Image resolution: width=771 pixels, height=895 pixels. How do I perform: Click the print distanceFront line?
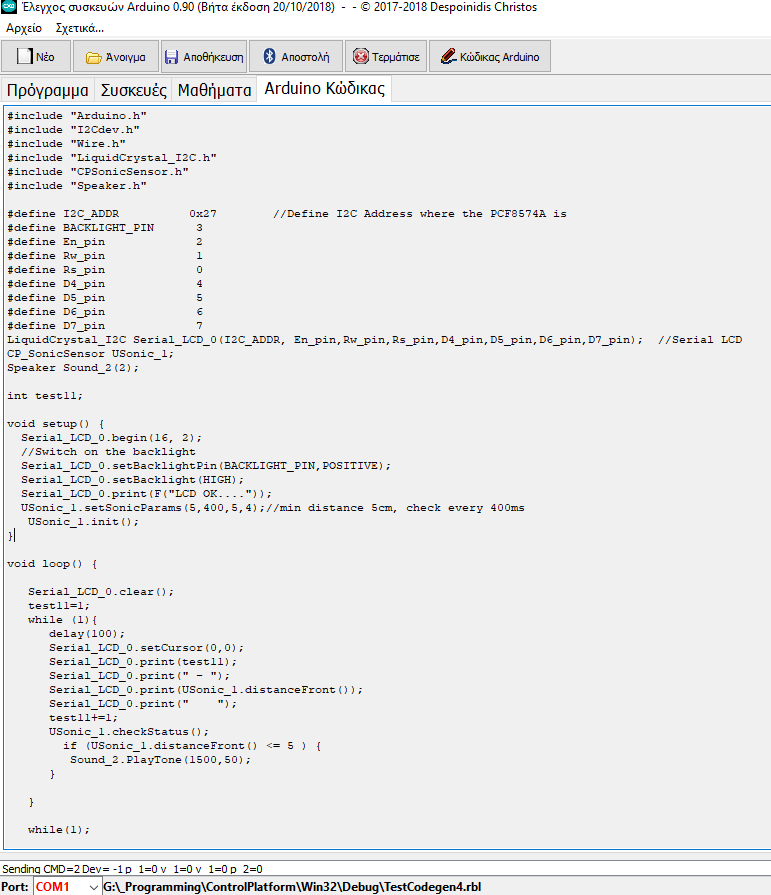click(x=206, y=690)
